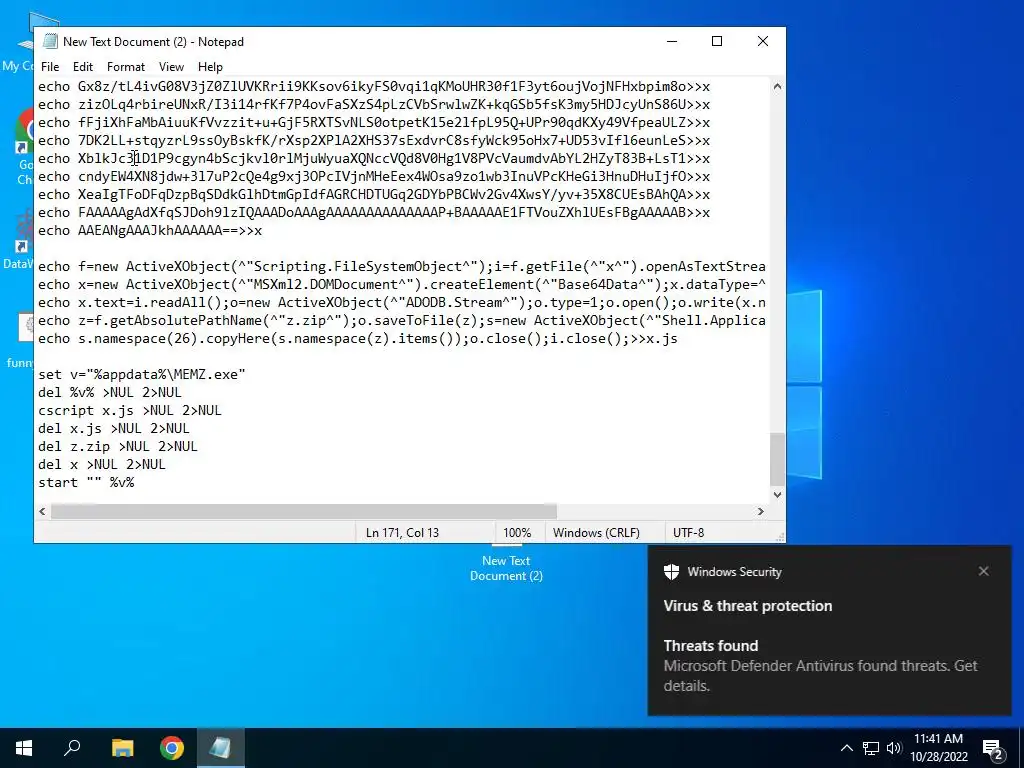Click the line starting 'echo FAAAAAgAdXfqSJDoh9lz'
1024x768 pixels.
tap(374, 212)
